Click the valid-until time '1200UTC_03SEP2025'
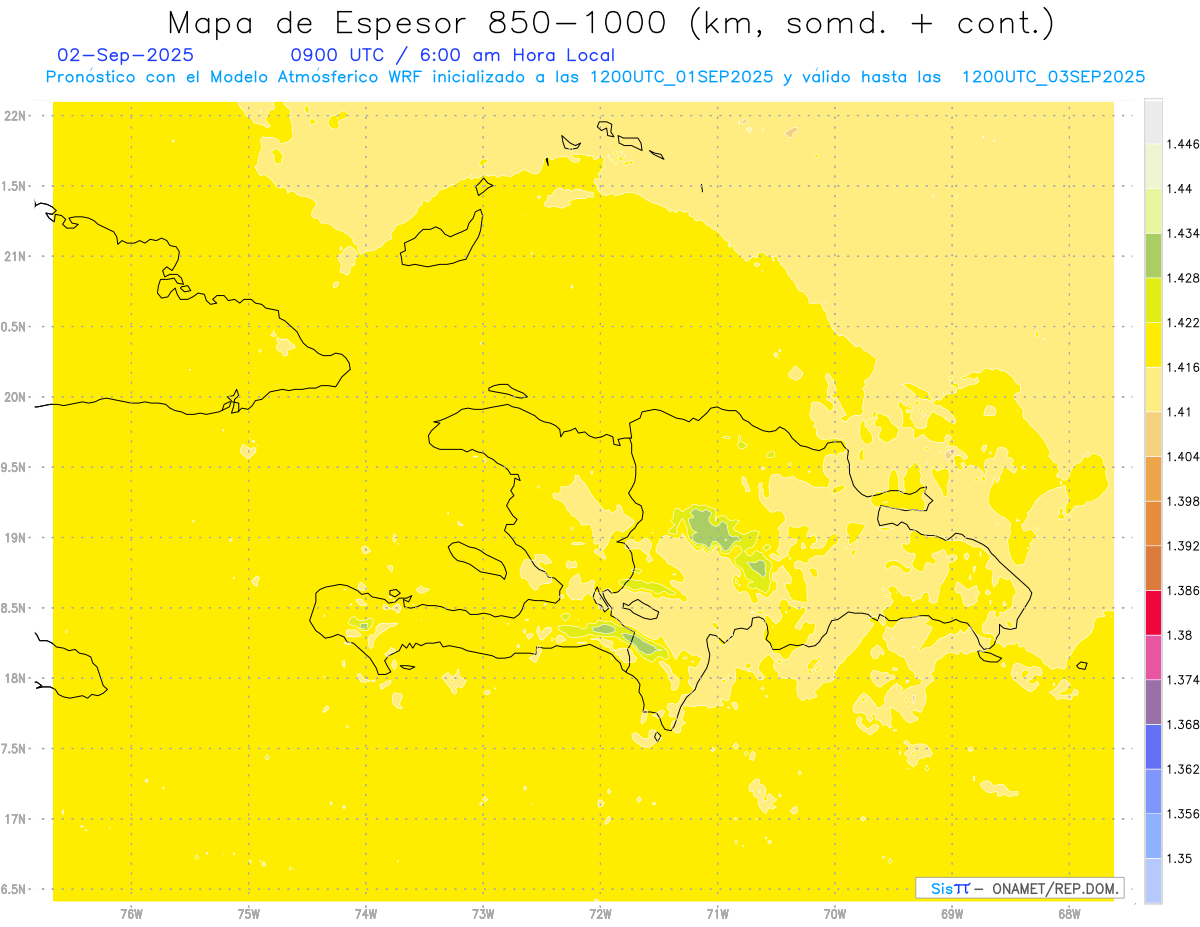 point(1053,77)
